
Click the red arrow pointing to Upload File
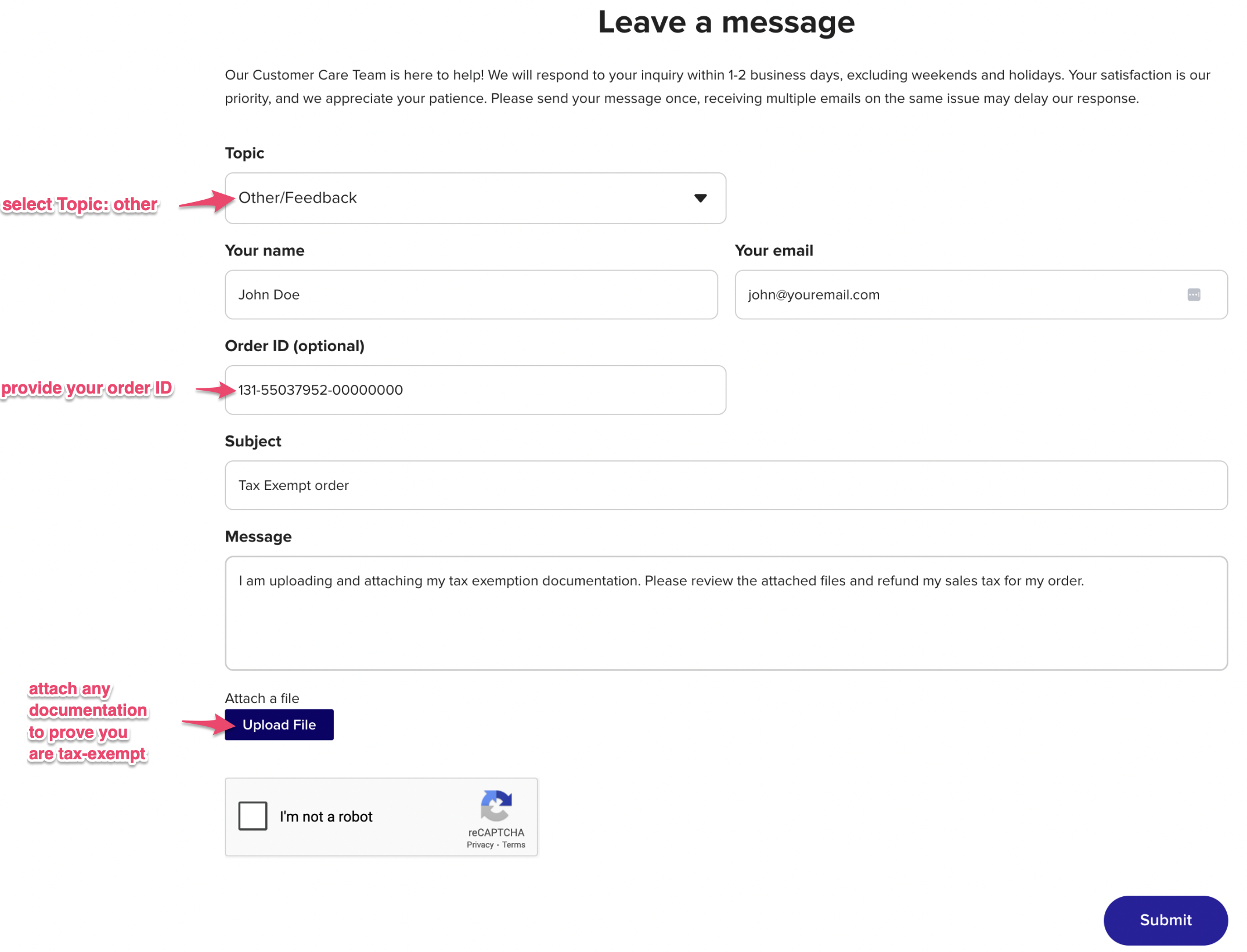207,723
